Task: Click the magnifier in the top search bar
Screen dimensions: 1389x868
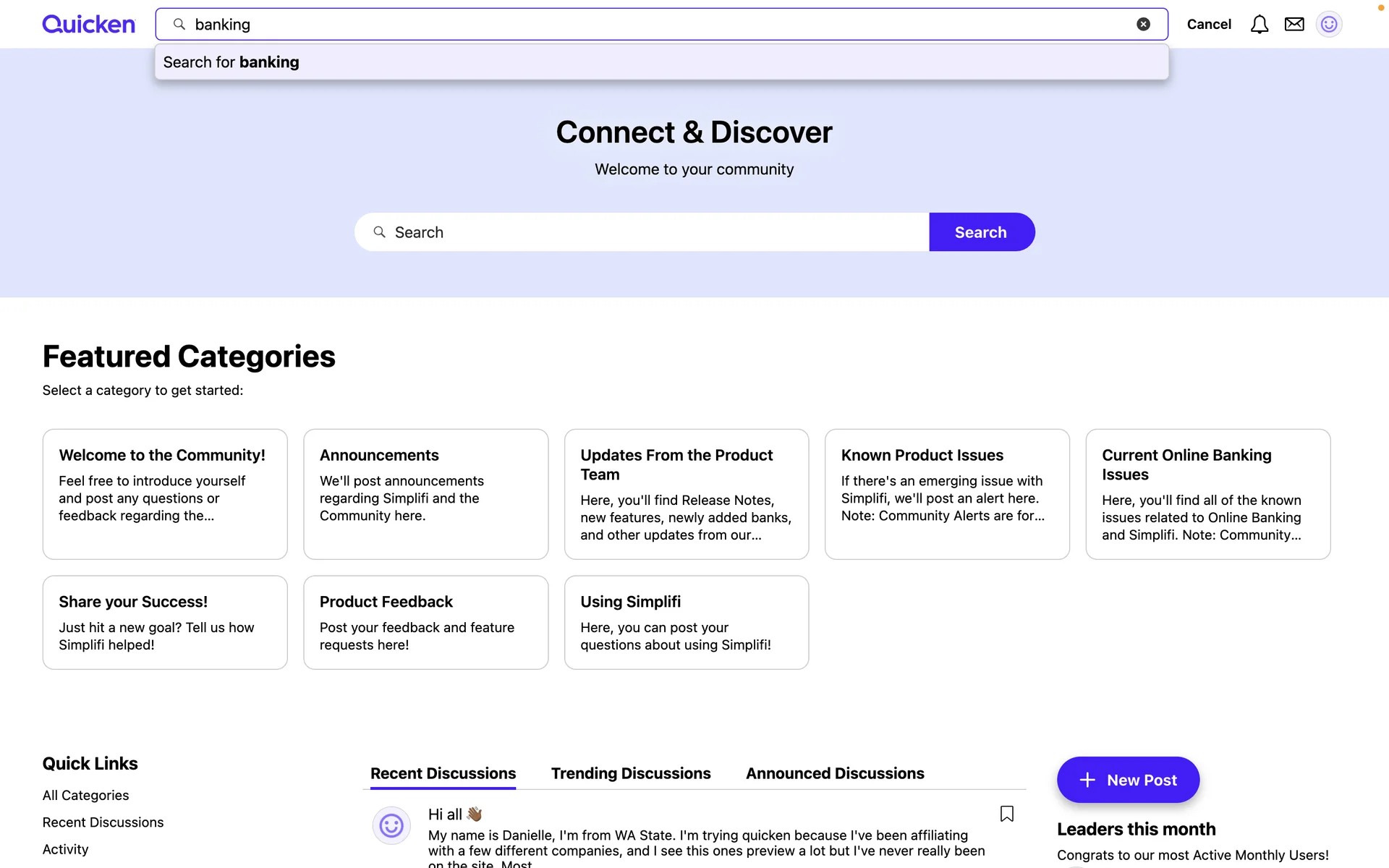Action: [x=179, y=25]
